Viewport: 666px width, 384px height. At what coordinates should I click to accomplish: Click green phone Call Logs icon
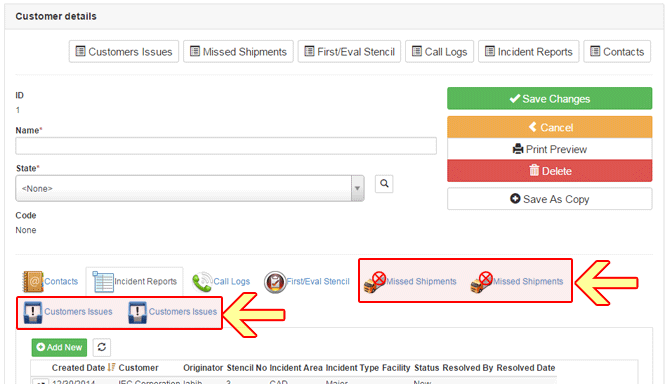click(x=202, y=282)
